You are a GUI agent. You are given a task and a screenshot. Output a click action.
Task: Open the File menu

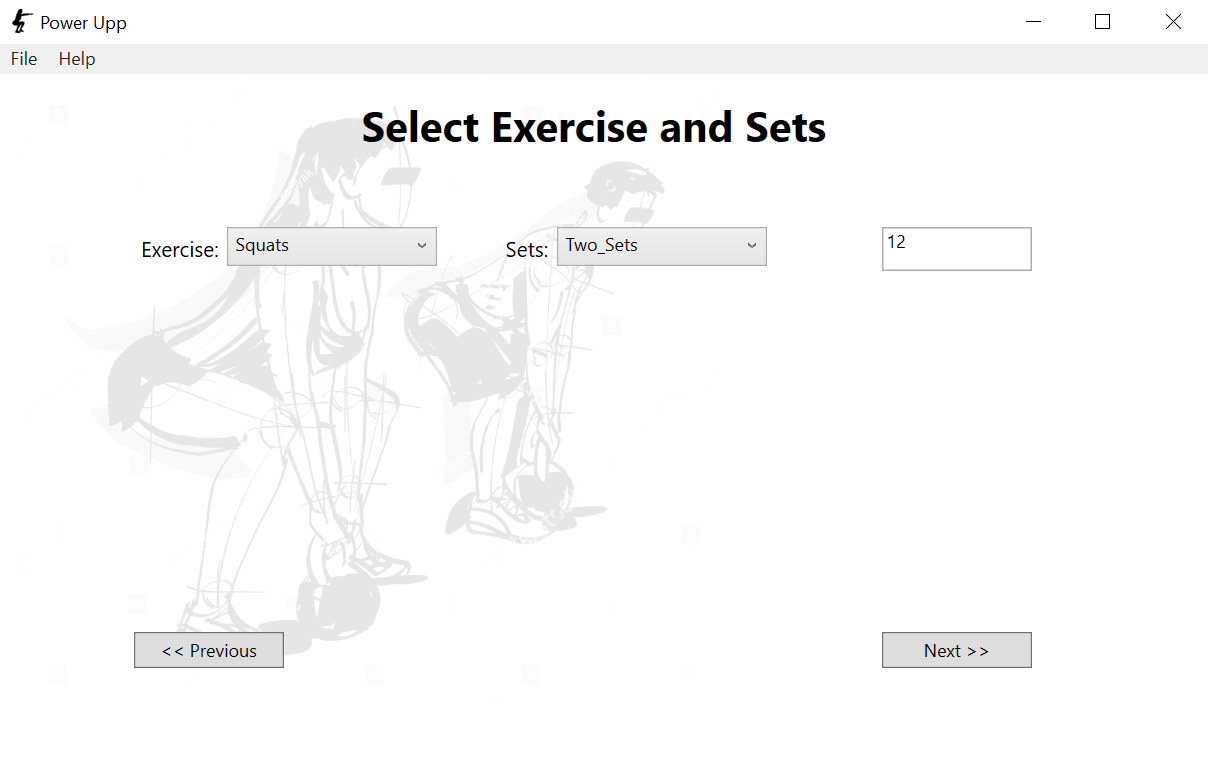[23, 59]
